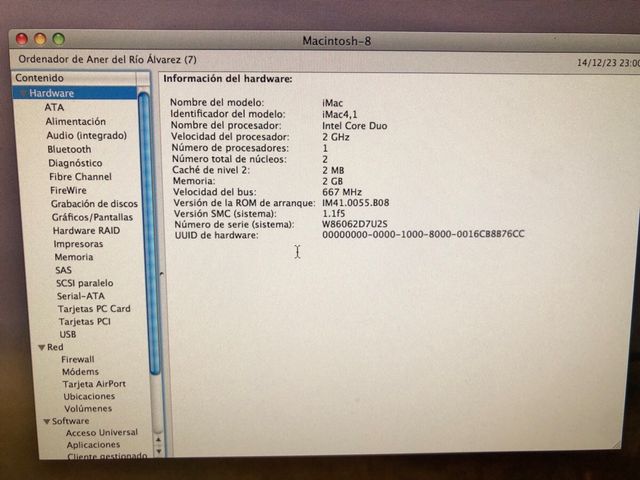The image size is (640, 480).
Task: Click the sidebar scrollbar thumb
Action: coord(147,233)
